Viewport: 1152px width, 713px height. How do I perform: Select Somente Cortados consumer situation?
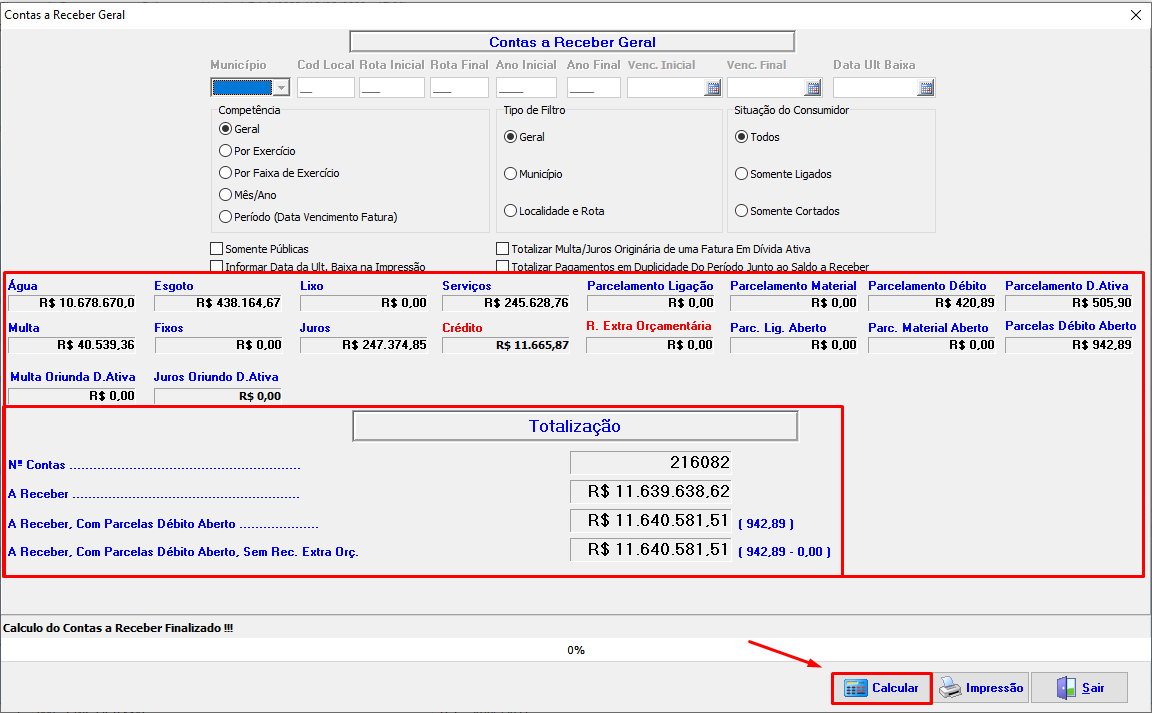(742, 211)
